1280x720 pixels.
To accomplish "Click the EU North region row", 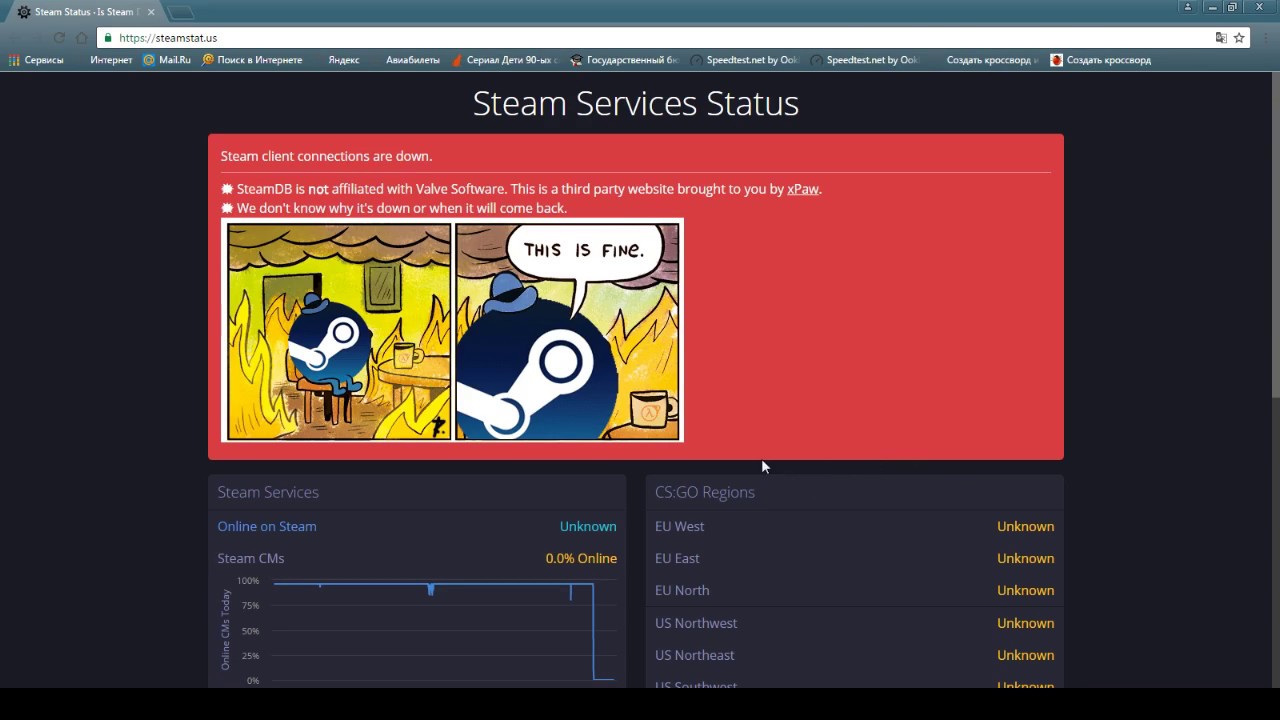I will pos(854,590).
